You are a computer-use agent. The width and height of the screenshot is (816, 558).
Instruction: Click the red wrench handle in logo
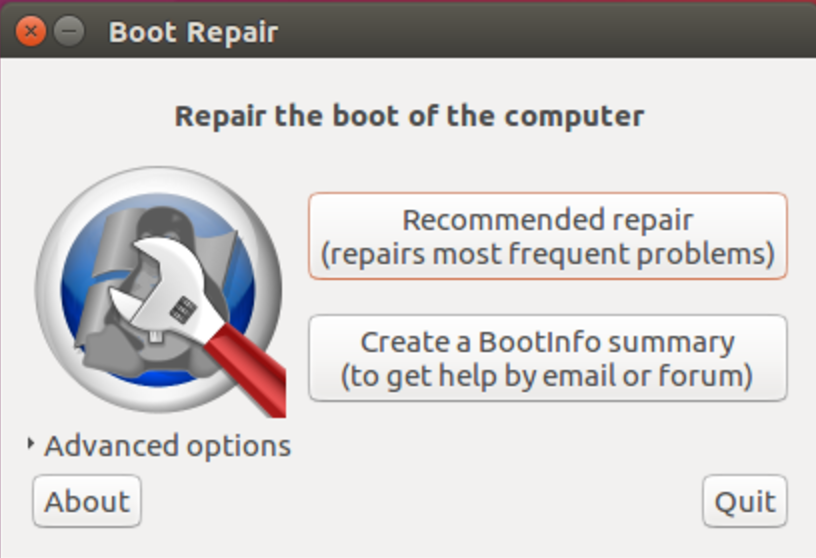pyautogui.click(x=247, y=370)
